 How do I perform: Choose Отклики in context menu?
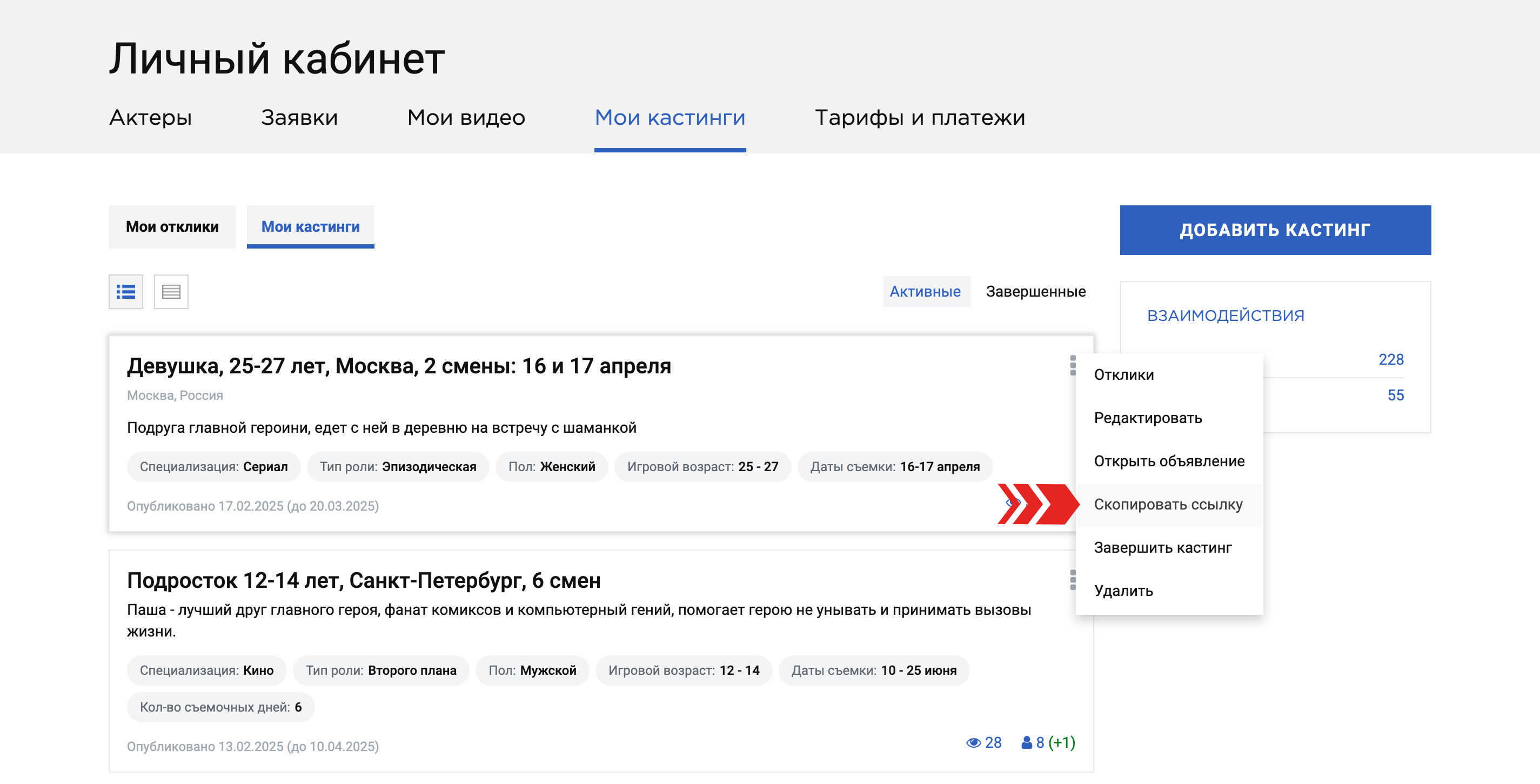(x=1169, y=374)
